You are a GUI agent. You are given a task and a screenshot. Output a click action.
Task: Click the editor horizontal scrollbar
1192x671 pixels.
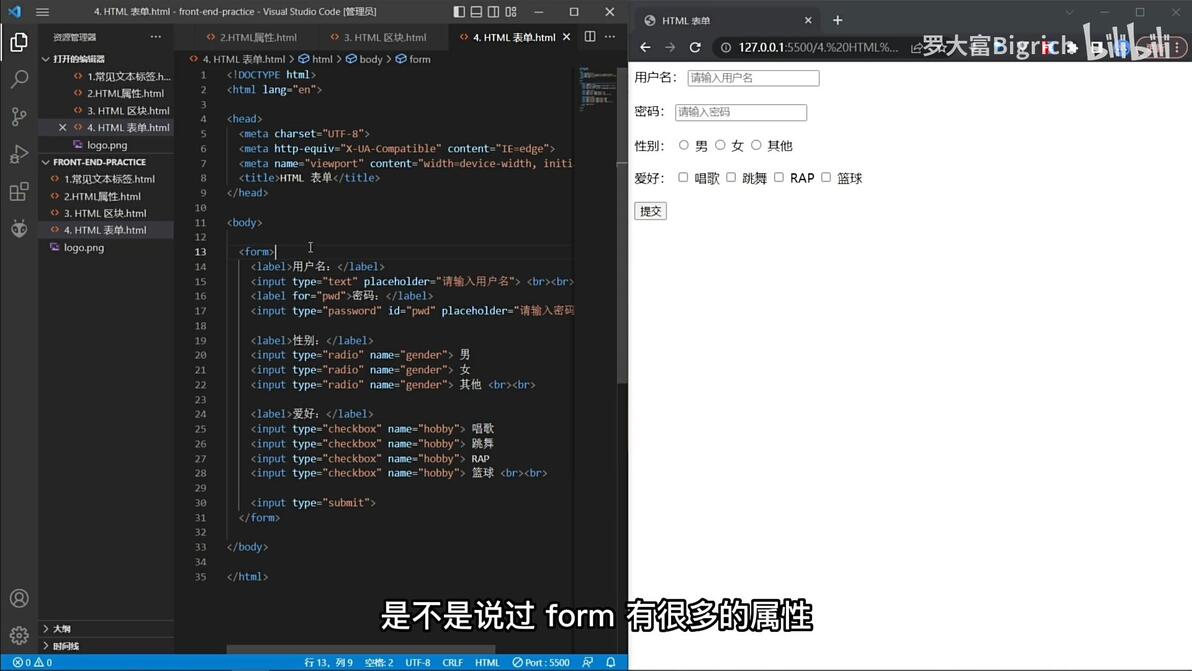tap(361, 650)
